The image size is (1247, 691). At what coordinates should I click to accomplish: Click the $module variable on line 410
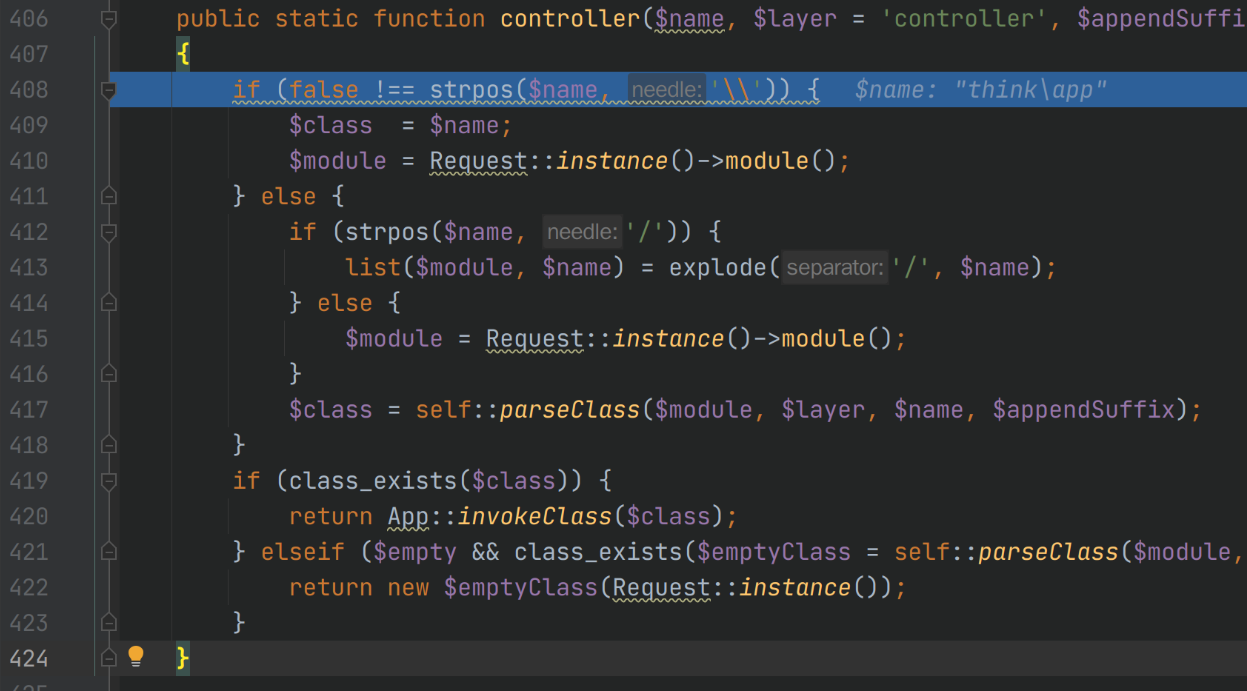(x=338, y=161)
